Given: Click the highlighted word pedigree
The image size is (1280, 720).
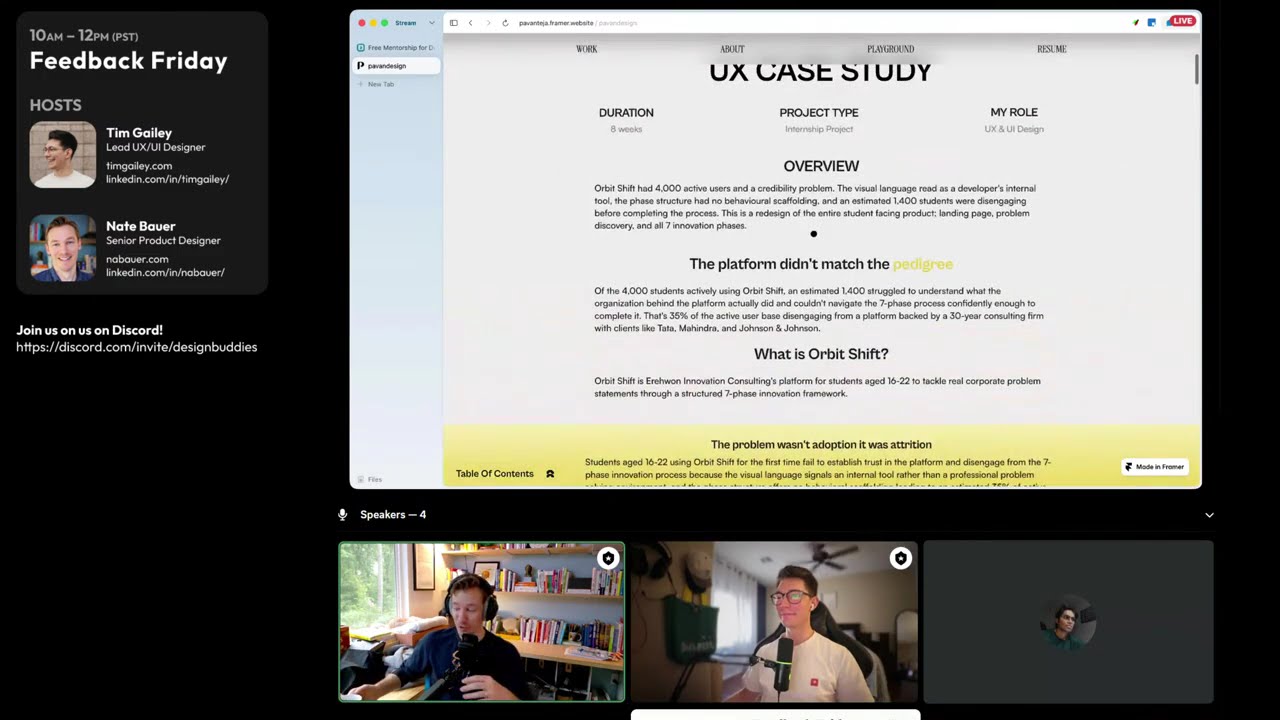Looking at the screenshot, I should click(x=923, y=264).
